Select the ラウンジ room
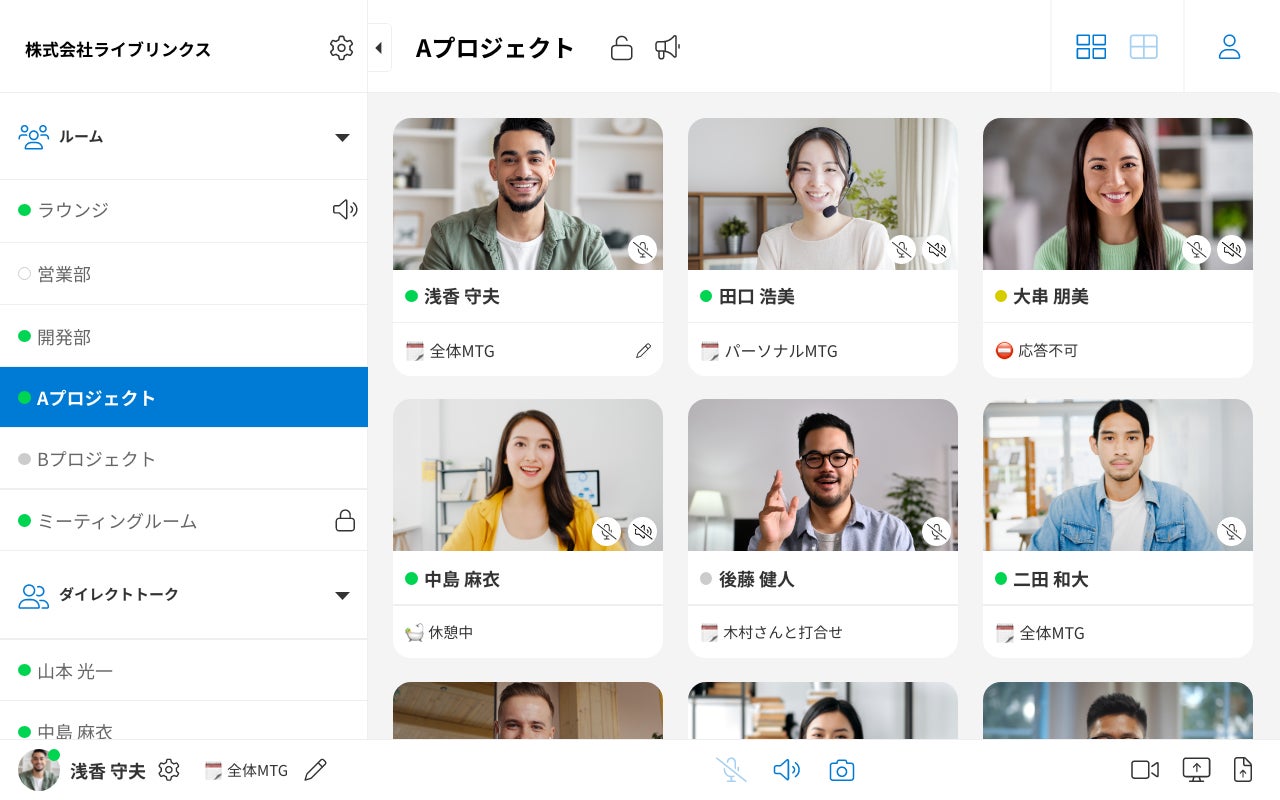This screenshot has width=1280, height=800. pyautogui.click(x=184, y=210)
